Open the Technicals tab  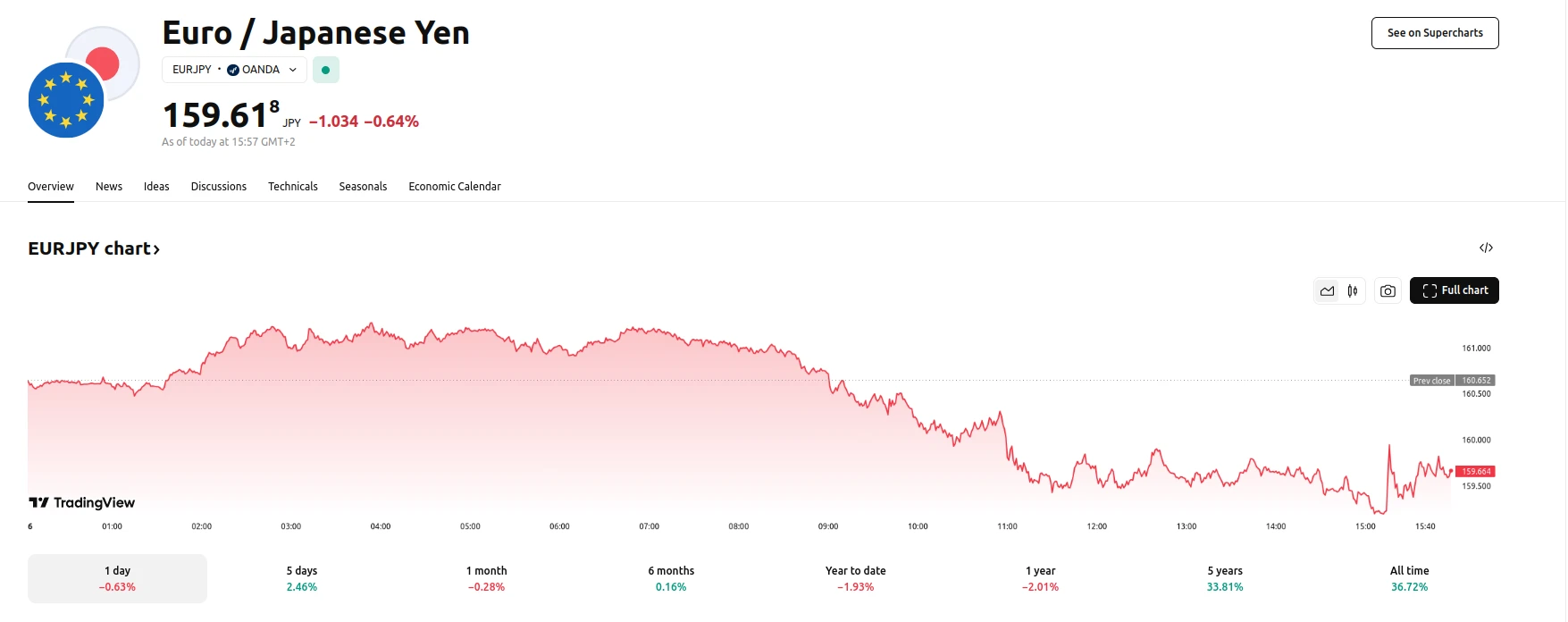[x=293, y=187]
